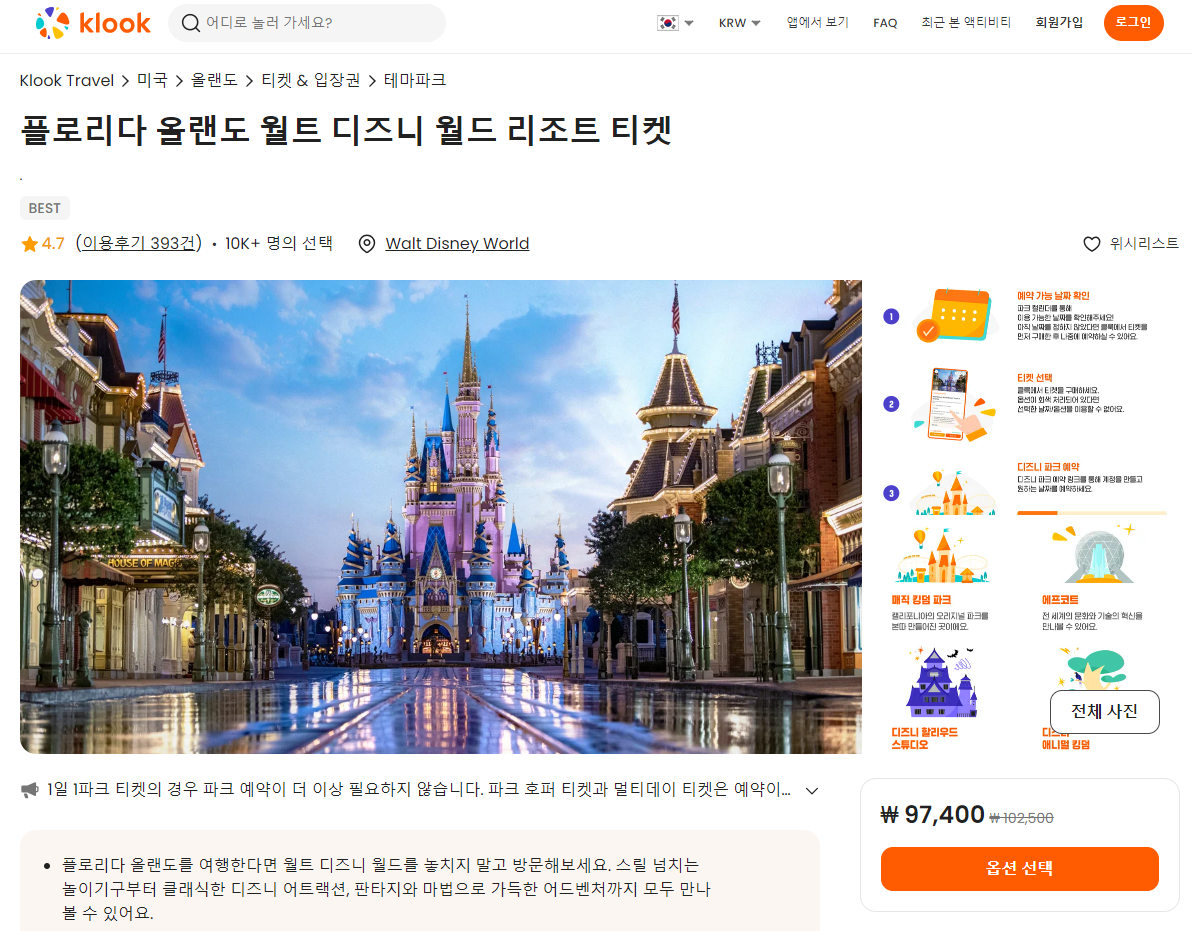Focus the destination search field
Image resolution: width=1192 pixels, height=931 pixels.
pyautogui.click(x=306, y=23)
